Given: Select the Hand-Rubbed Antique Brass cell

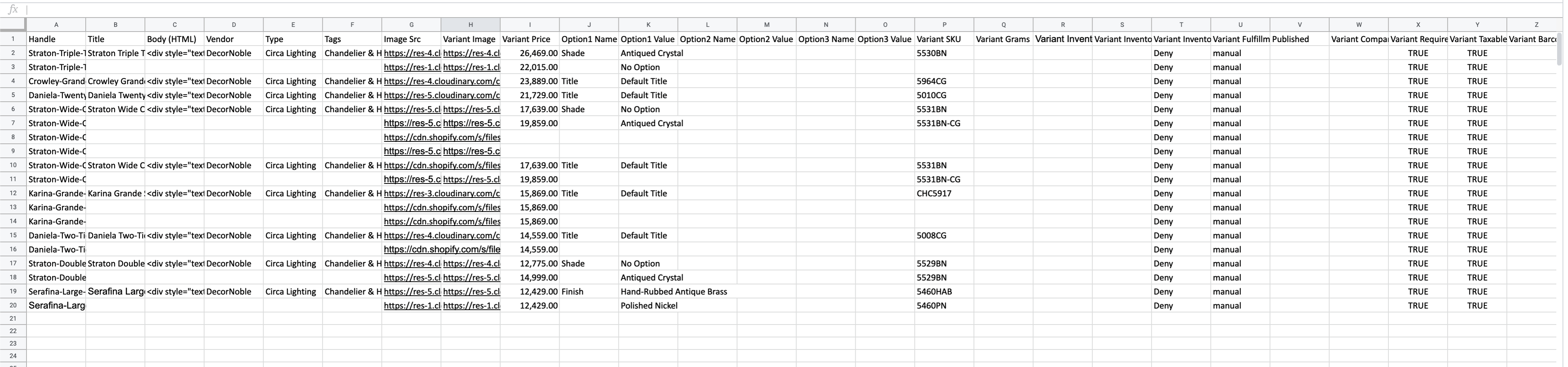Looking at the screenshot, I should [x=673, y=291].
